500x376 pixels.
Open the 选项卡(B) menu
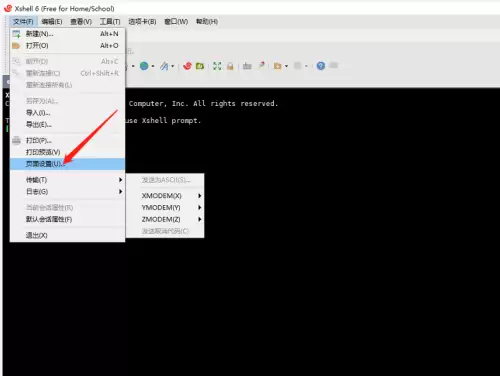pyautogui.click(x=142, y=22)
